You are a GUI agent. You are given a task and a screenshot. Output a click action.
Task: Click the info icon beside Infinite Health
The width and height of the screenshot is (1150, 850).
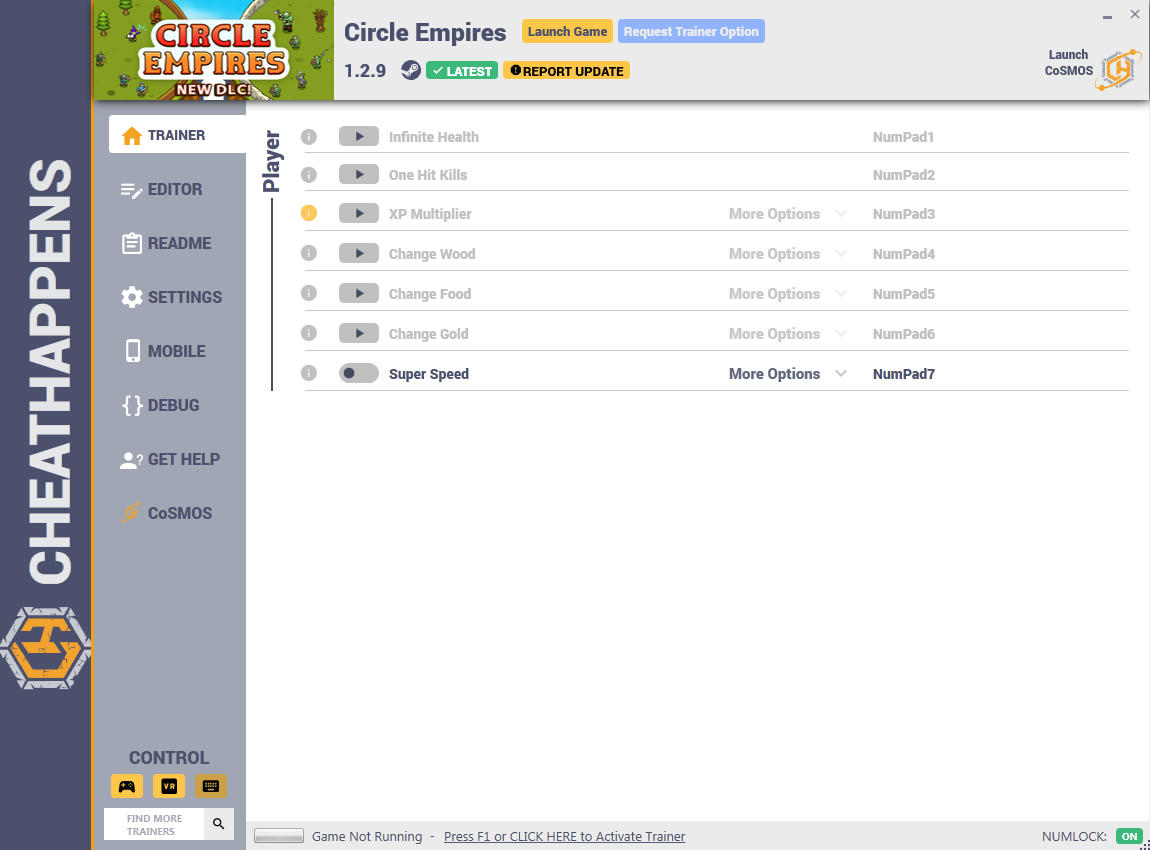click(x=309, y=136)
